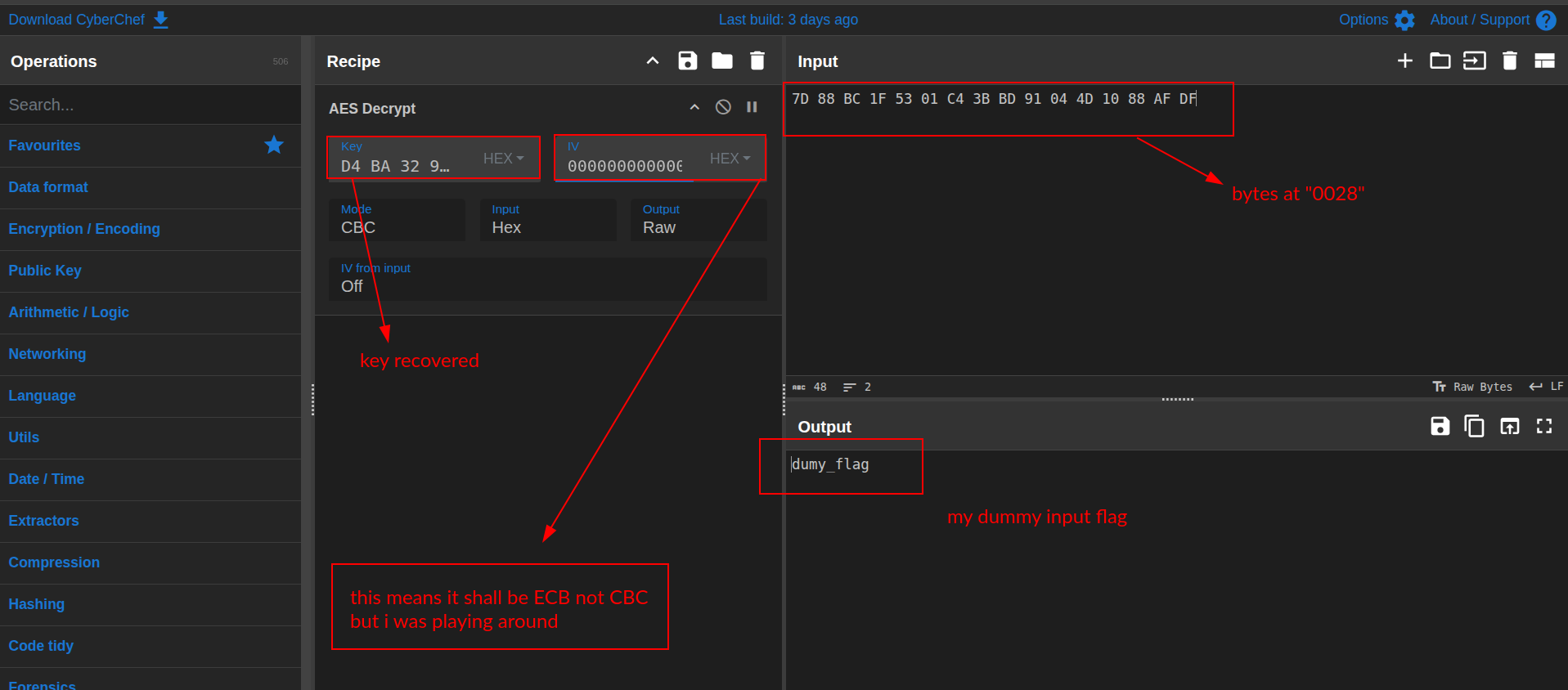The image size is (1568, 690).
Task: Open Options gear icon
Action: [x=1404, y=20]
